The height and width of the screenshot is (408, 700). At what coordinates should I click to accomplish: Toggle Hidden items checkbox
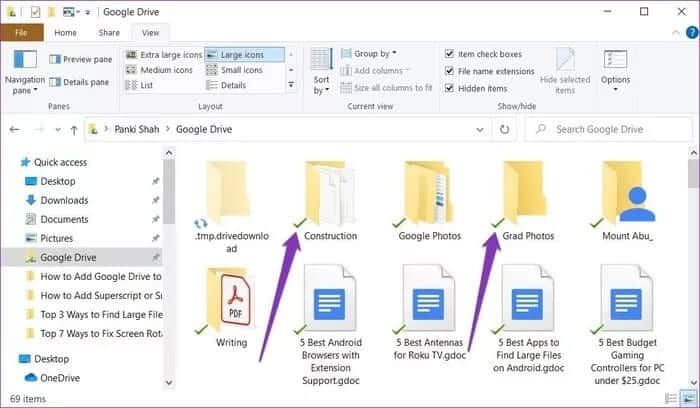(450, 88)
